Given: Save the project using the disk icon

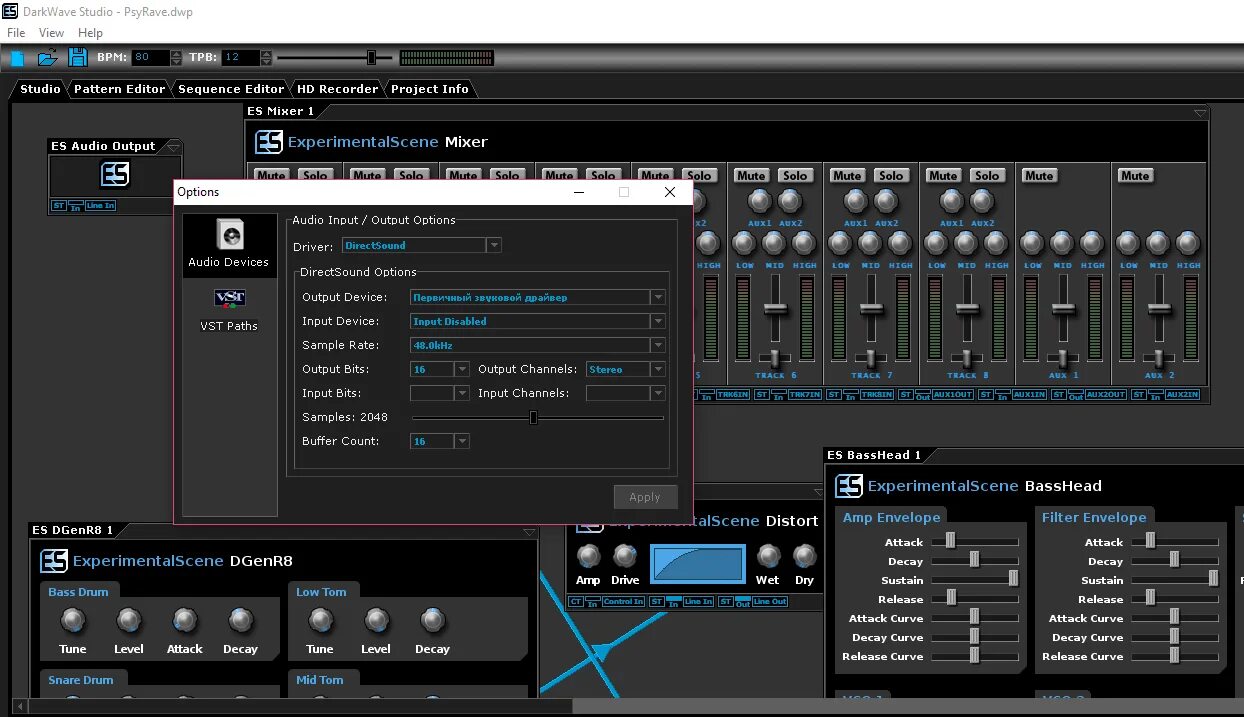Looking at the screenshot, I should coord(77,57).
